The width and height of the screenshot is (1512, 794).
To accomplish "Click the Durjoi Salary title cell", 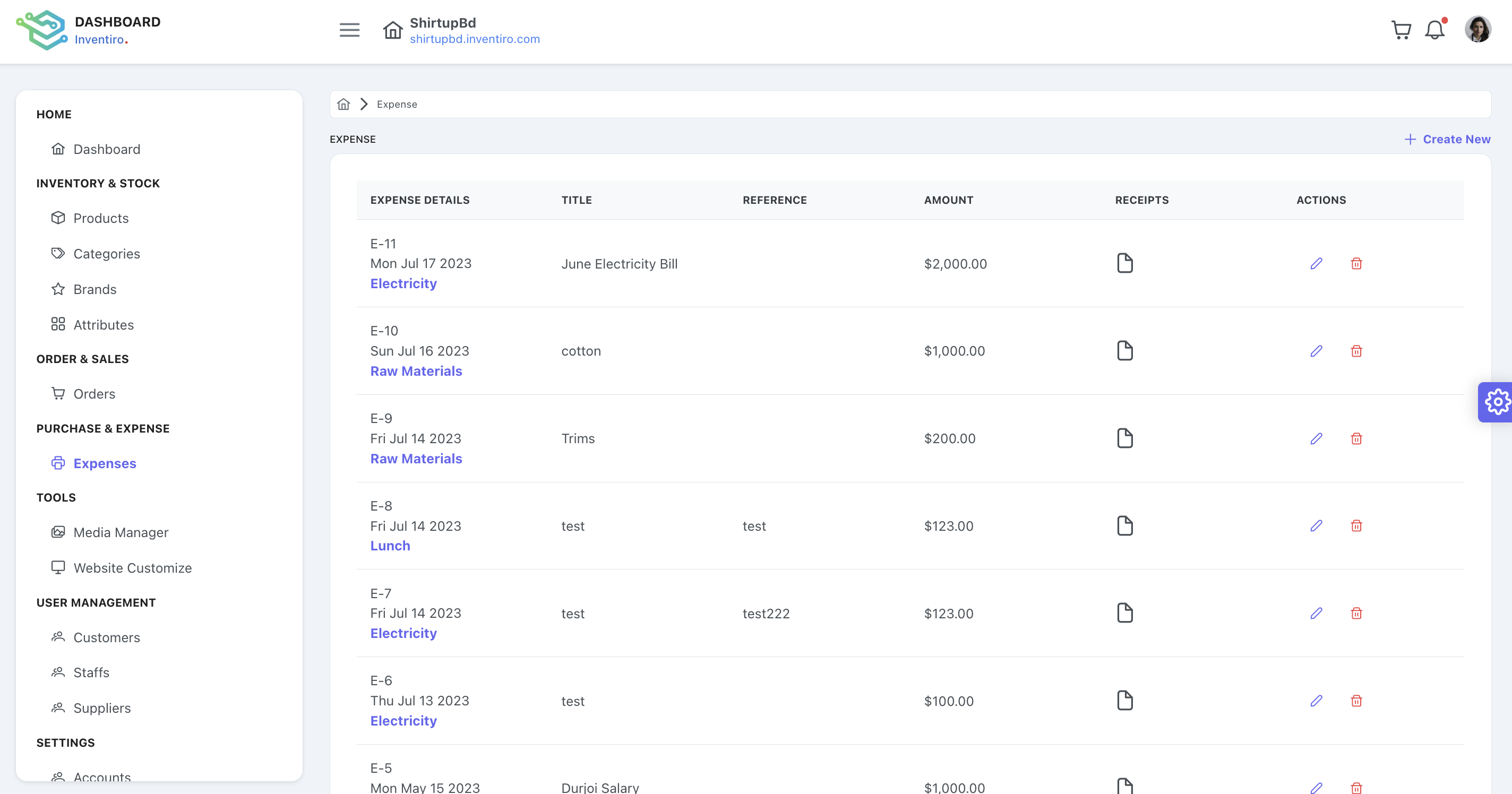I will pos(600,788).
